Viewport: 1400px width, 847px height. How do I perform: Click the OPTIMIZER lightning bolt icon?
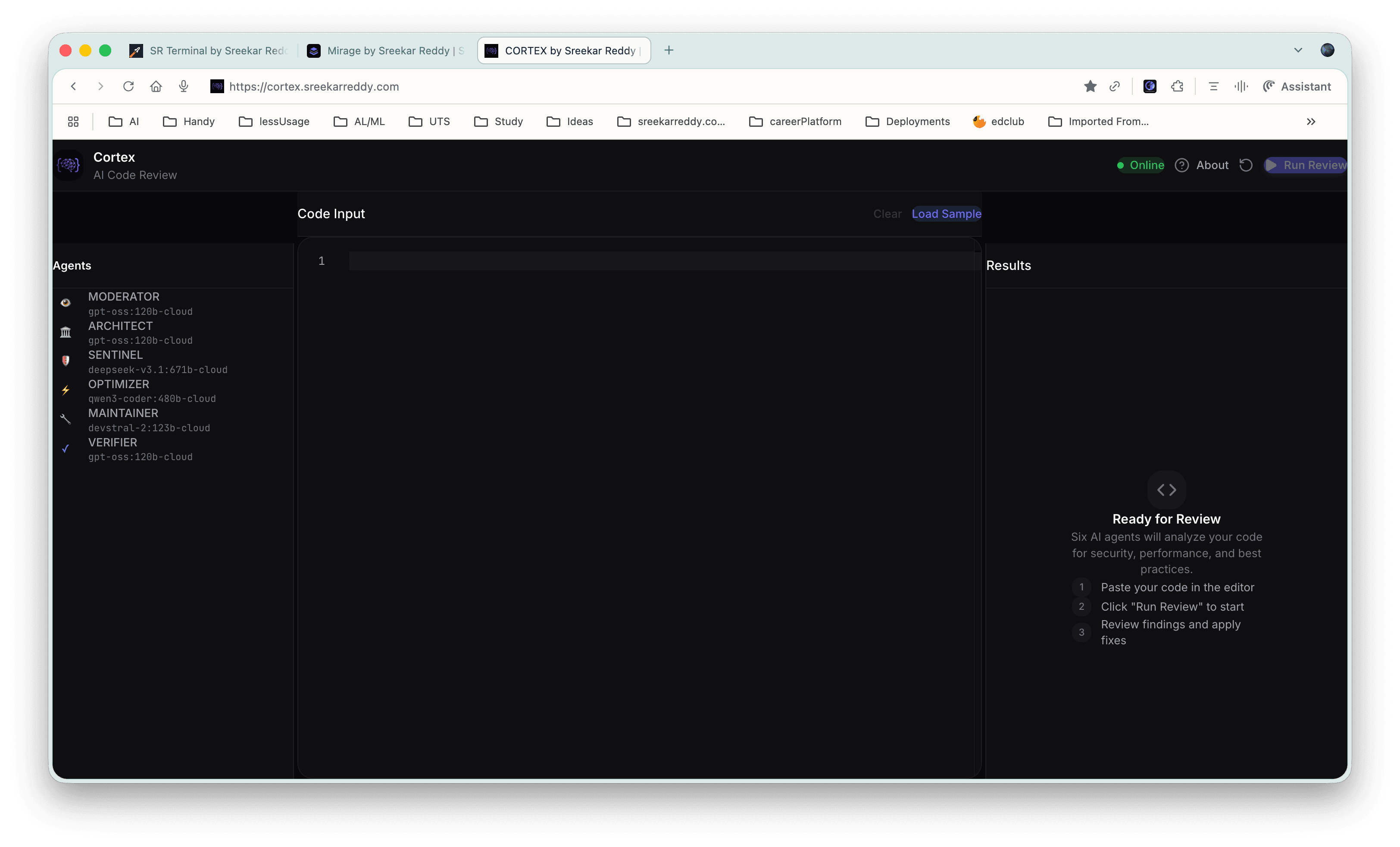pos(66,391)
